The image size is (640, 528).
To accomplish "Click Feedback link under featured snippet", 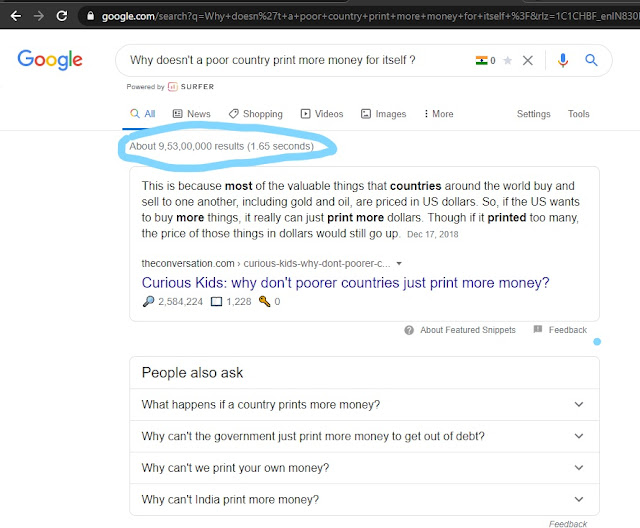I will pyautogui.click(x=567, y=330).
